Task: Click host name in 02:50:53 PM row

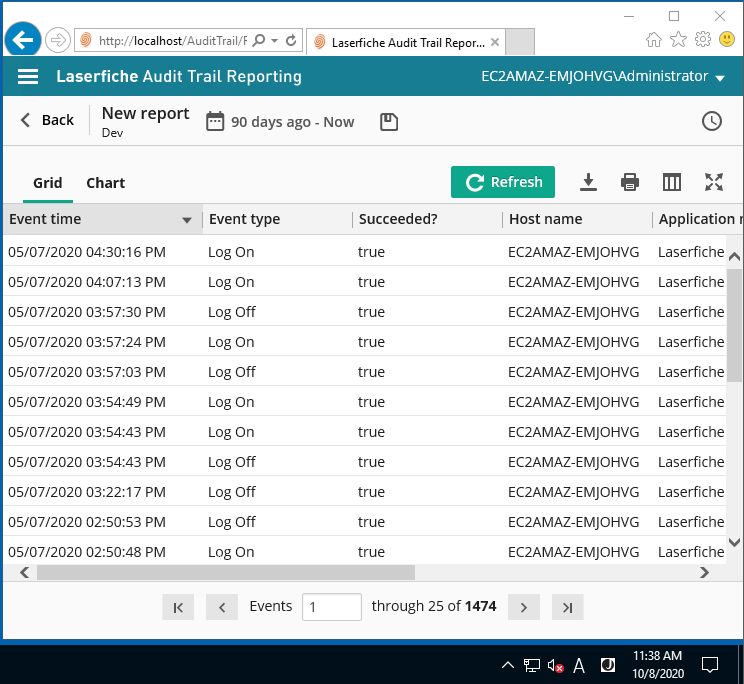Action: pyautogui.click(x=573, y=522)
